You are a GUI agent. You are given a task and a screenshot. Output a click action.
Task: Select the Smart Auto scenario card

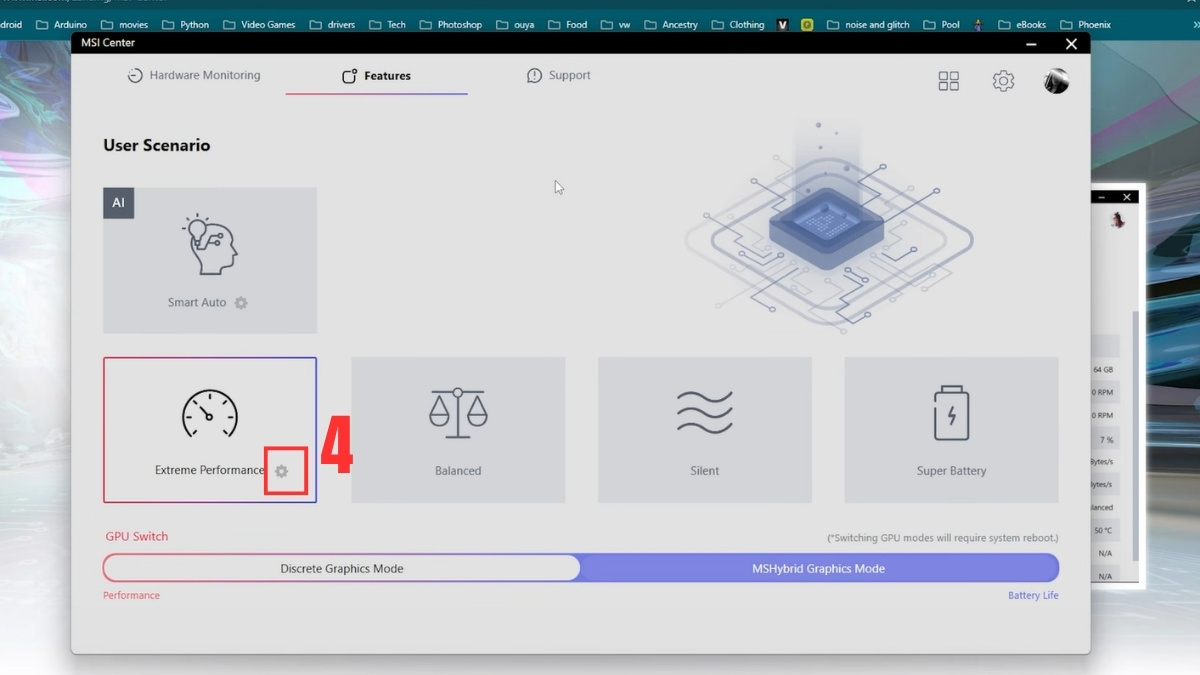pos(210,260)
